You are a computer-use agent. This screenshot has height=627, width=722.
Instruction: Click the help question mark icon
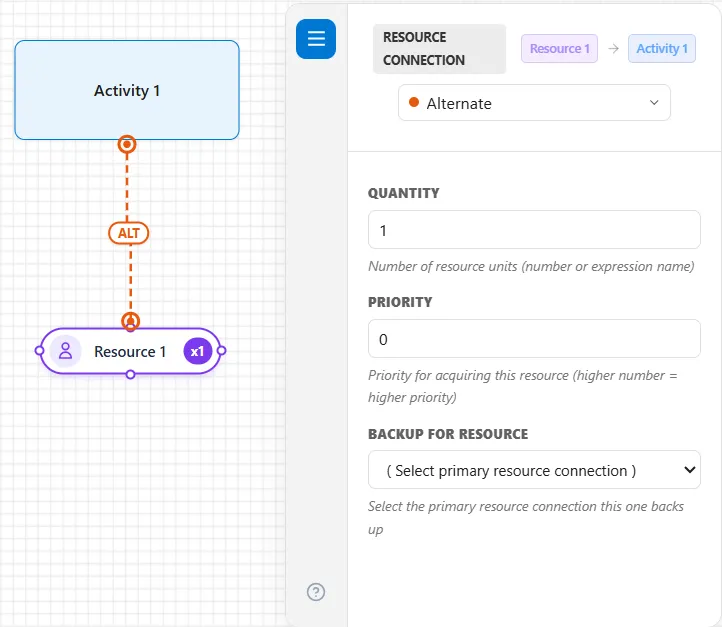[x=316, y=592]
